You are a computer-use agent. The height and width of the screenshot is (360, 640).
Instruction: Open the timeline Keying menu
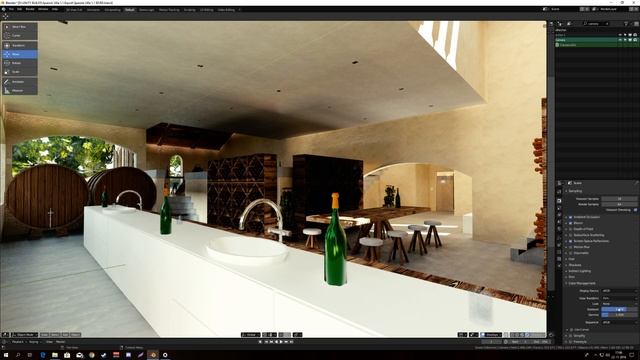(x=33, y=342)
